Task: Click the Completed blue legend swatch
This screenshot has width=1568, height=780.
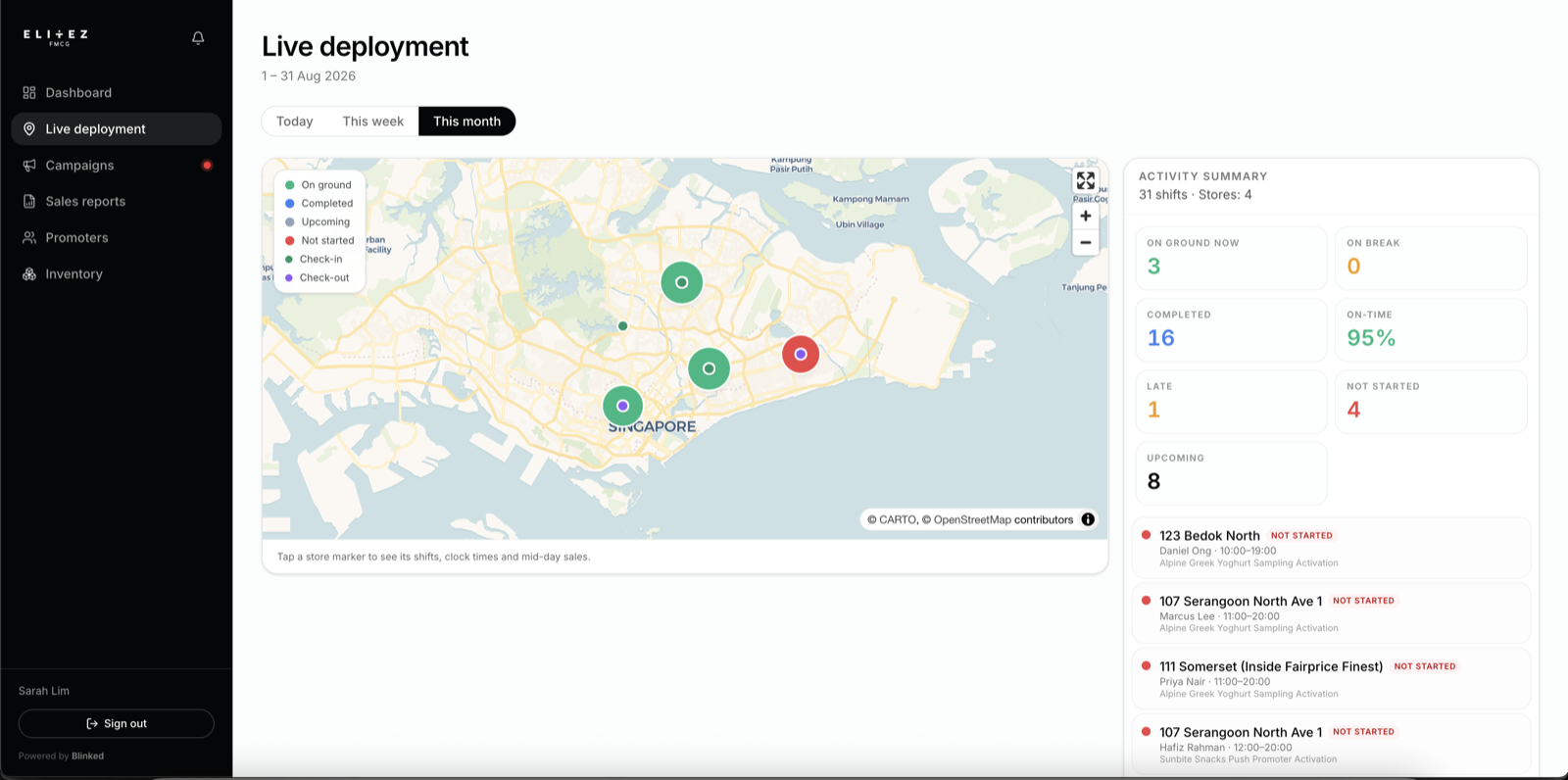Action: [290, 203]
